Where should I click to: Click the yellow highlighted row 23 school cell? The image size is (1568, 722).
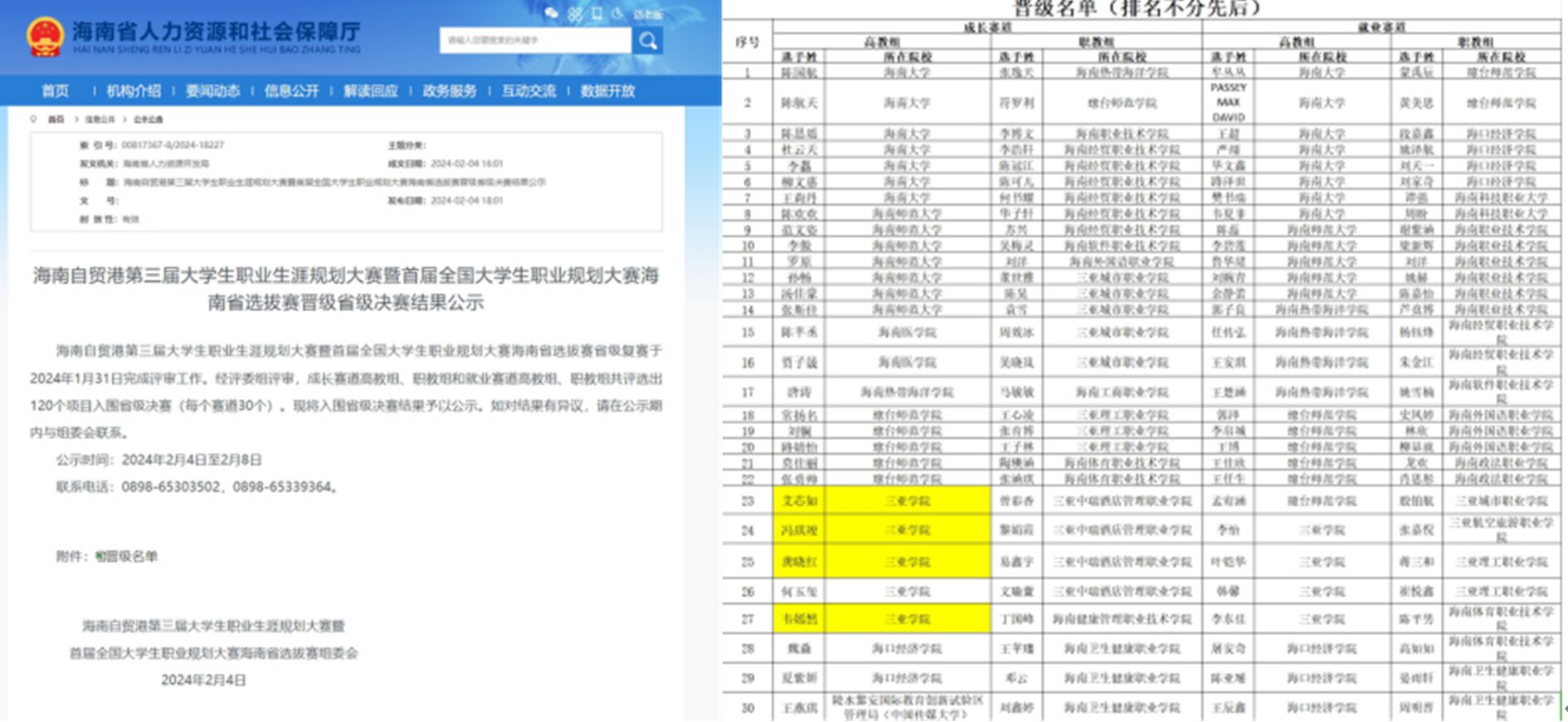click(x=907, y=501)
